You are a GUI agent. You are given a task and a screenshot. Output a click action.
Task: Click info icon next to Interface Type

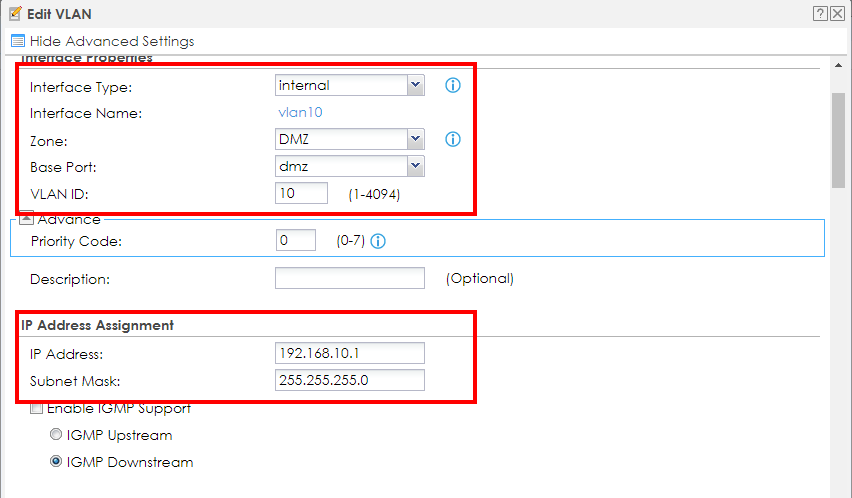click(452, 86)
